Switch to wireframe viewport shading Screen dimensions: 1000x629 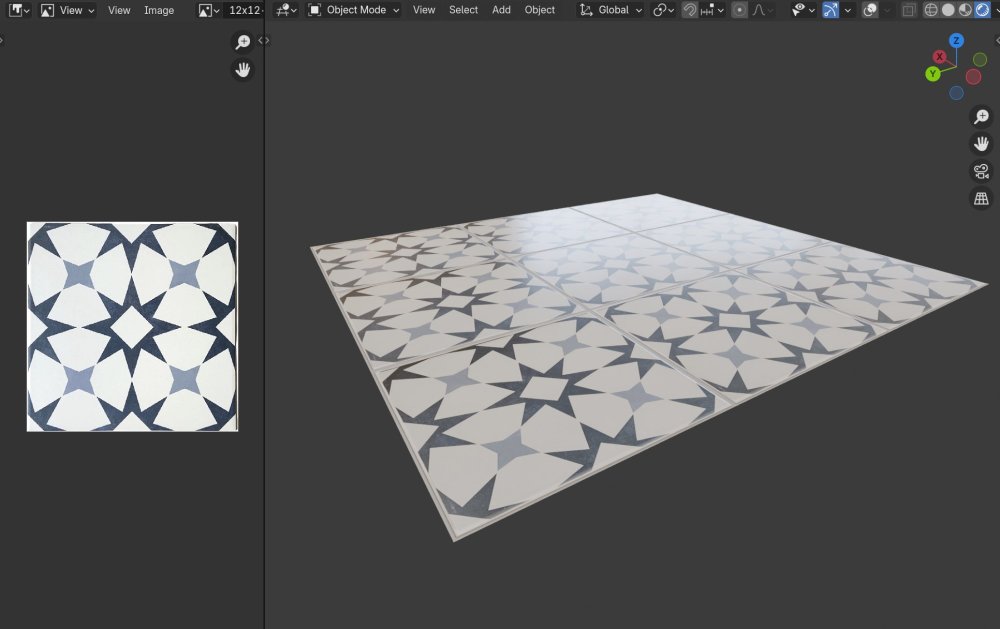point(931,10)
